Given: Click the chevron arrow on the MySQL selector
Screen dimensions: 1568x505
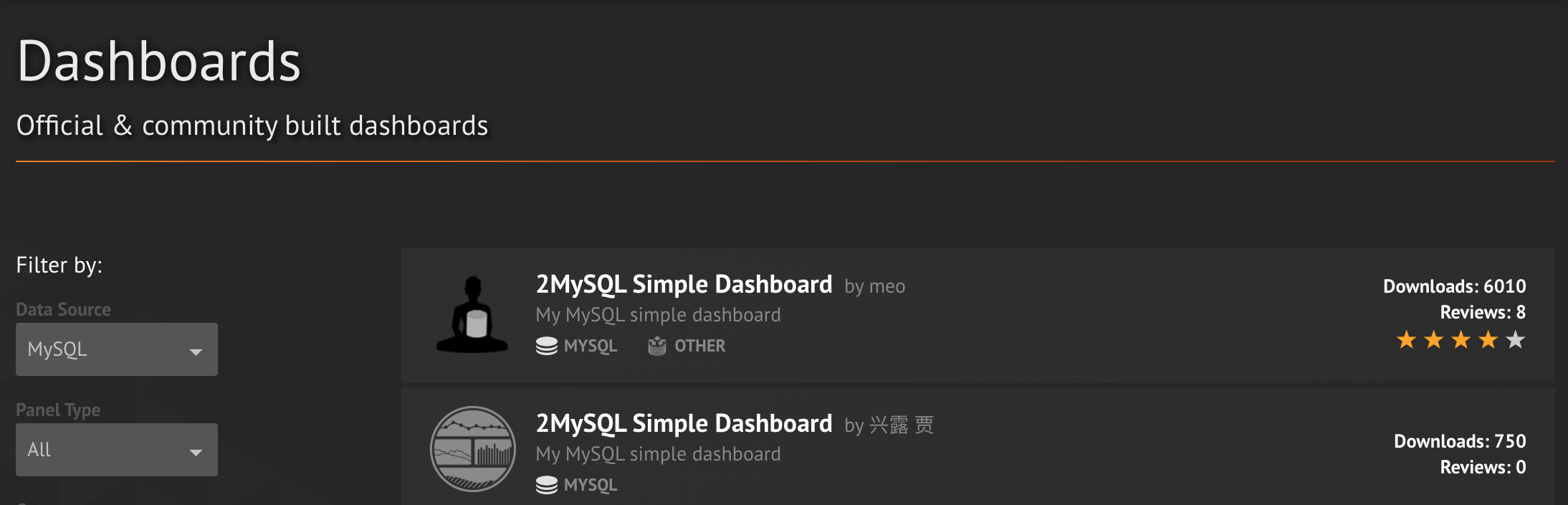Looking at the screenshot, I should coord(195,351).
